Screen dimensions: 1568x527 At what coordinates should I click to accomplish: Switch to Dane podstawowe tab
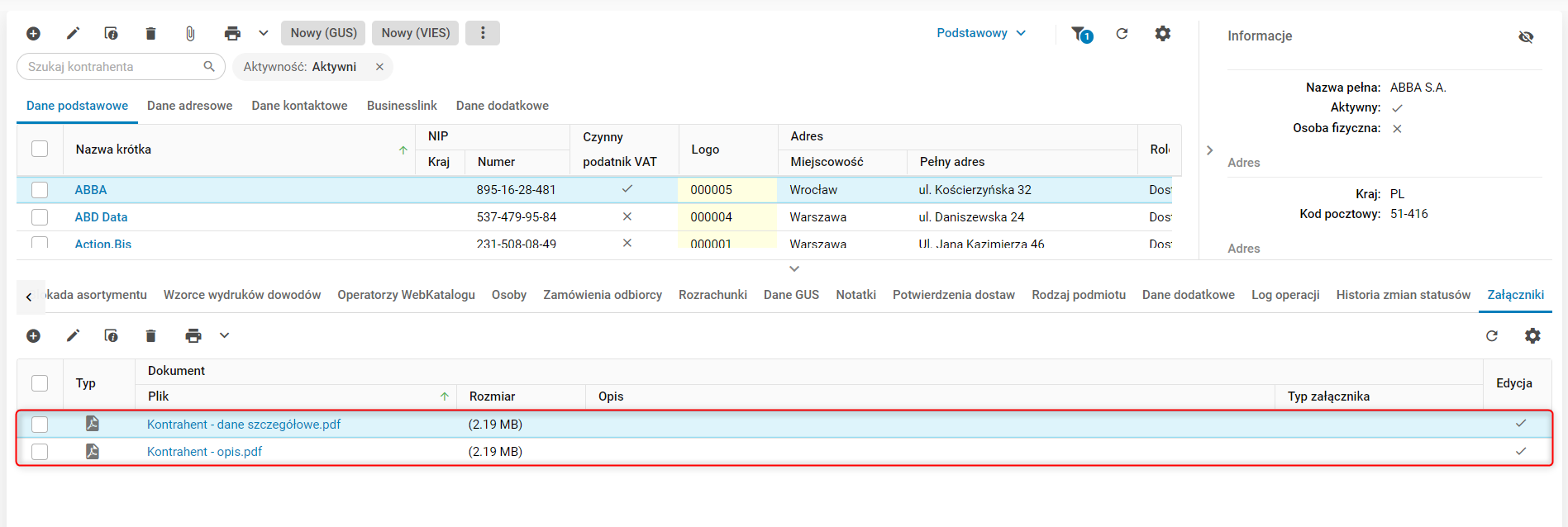[77, 106]
